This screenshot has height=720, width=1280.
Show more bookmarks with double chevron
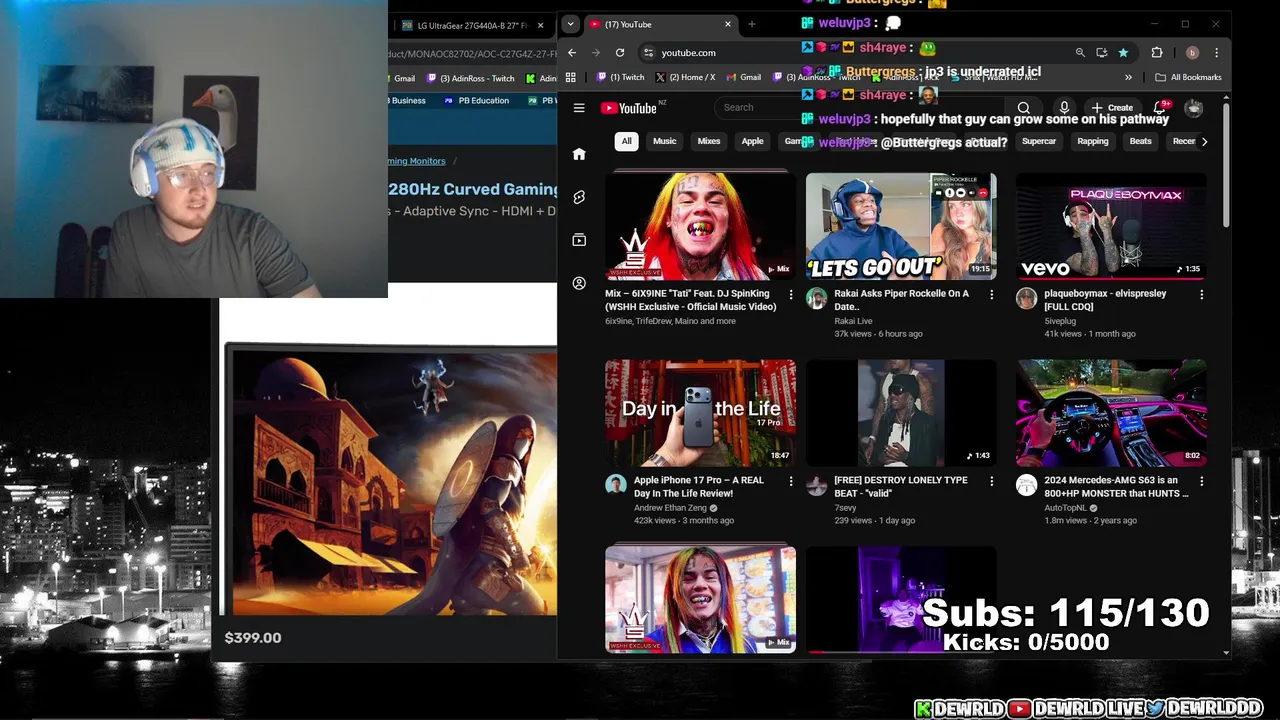[x=1128, y=77]
